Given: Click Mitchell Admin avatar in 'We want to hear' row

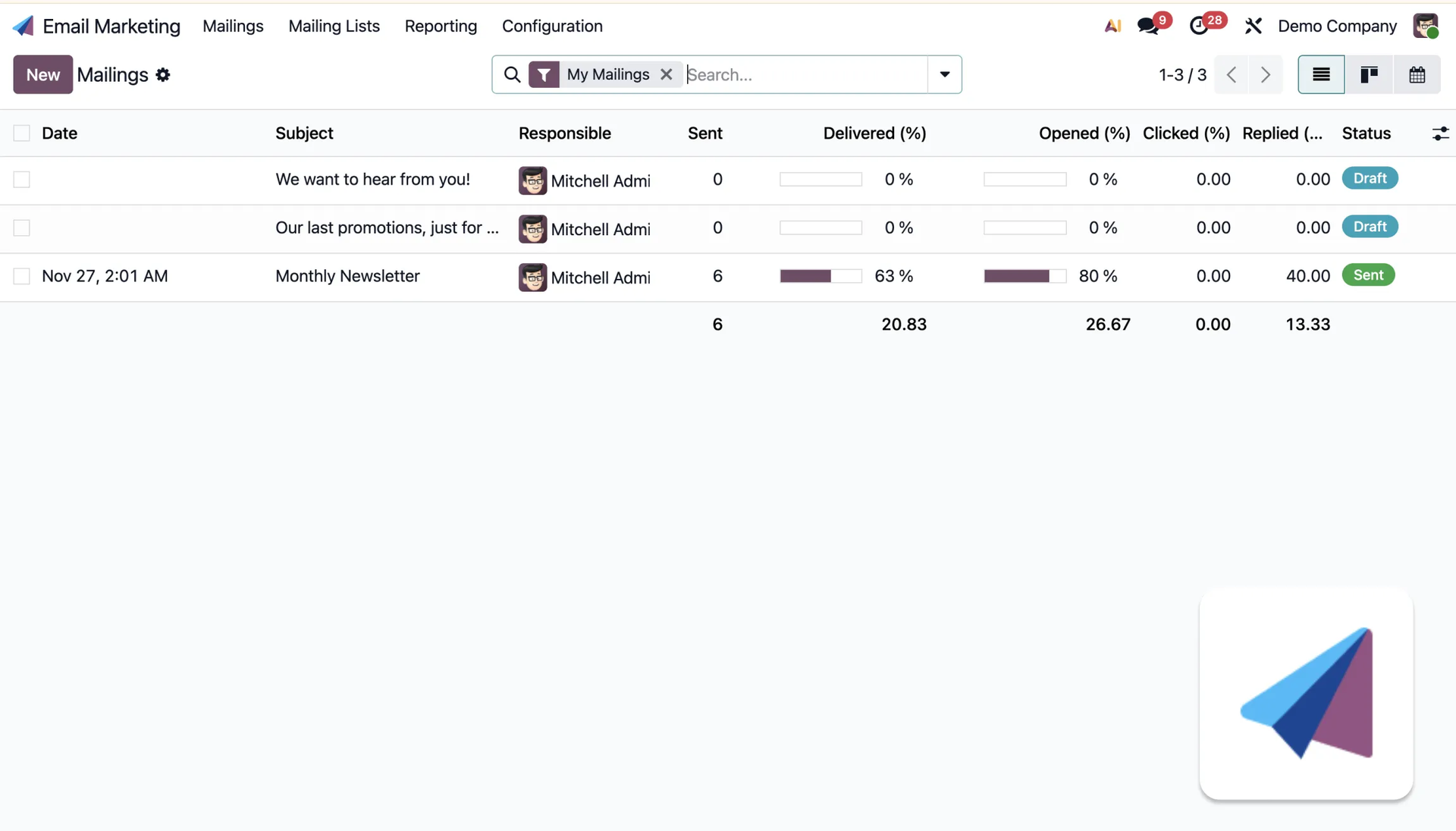Looking at the screenshot, I should tap(532, 180).
